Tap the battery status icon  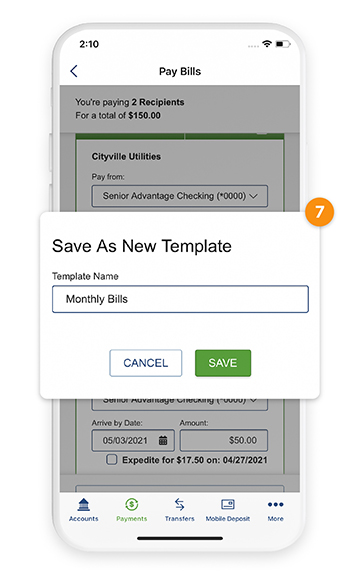(283, 44)
